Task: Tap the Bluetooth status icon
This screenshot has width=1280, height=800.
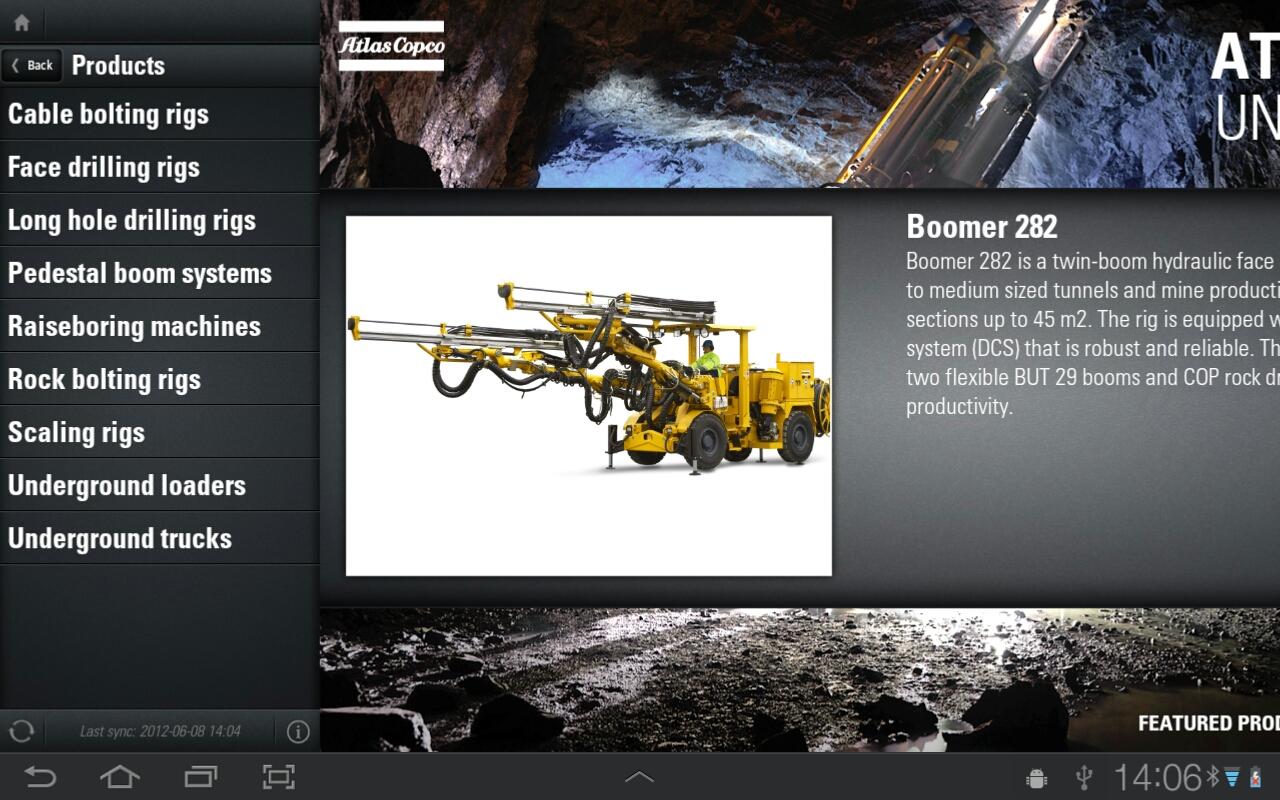Action: 1212,776
